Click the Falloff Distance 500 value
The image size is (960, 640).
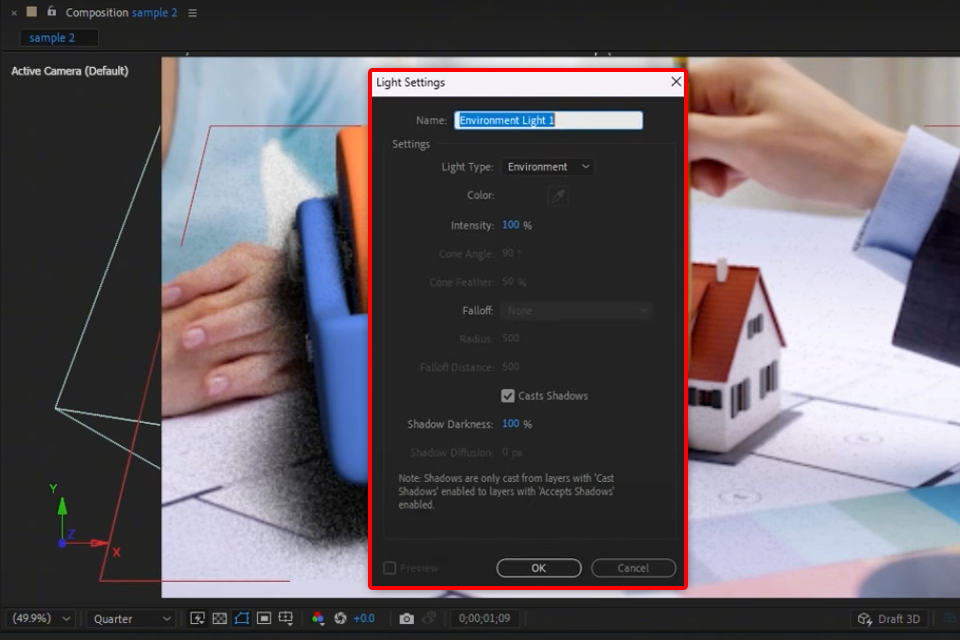coord(511,366)
